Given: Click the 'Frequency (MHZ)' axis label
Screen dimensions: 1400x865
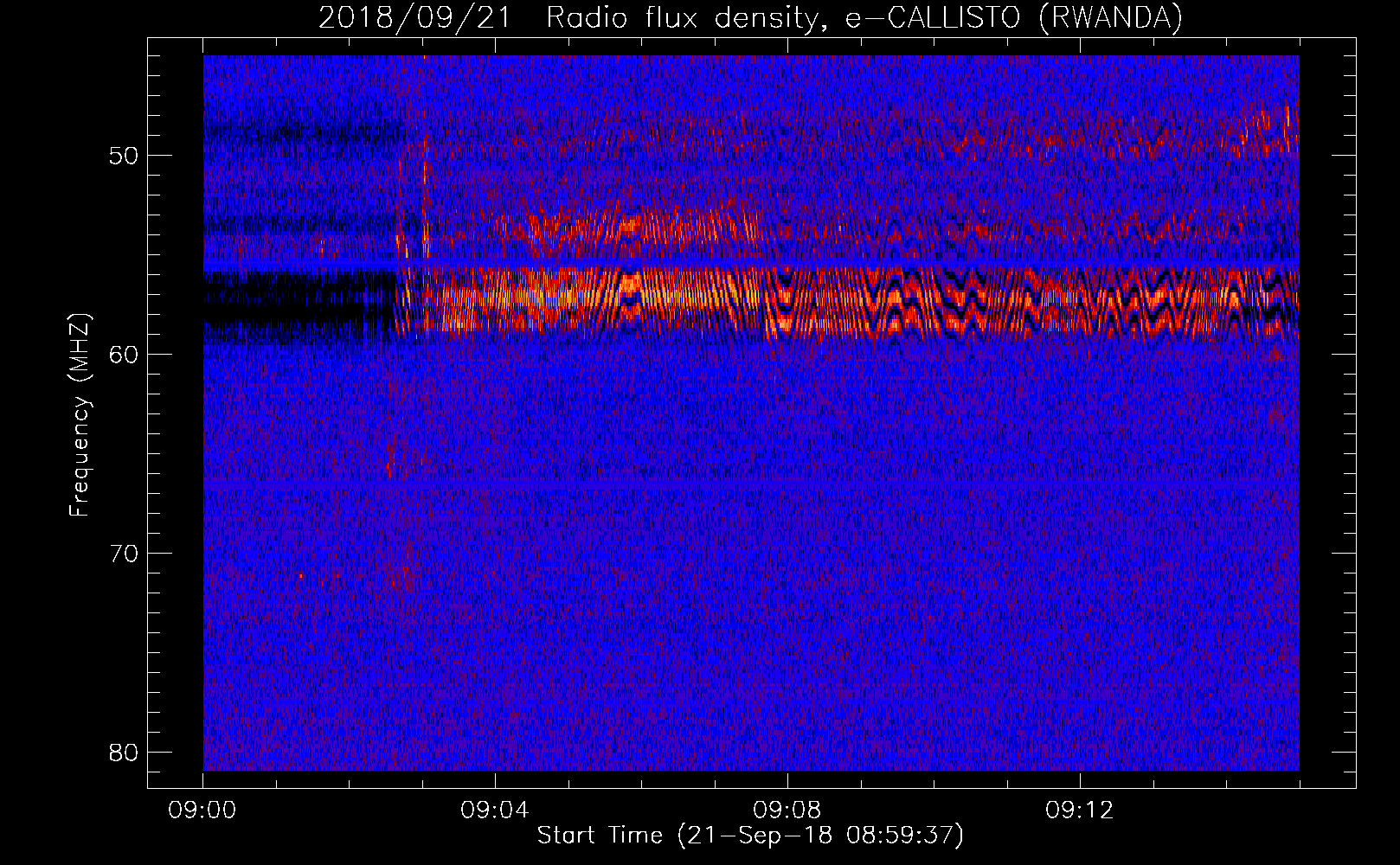Looking at the screenshot, I should (x=80, y=415).
